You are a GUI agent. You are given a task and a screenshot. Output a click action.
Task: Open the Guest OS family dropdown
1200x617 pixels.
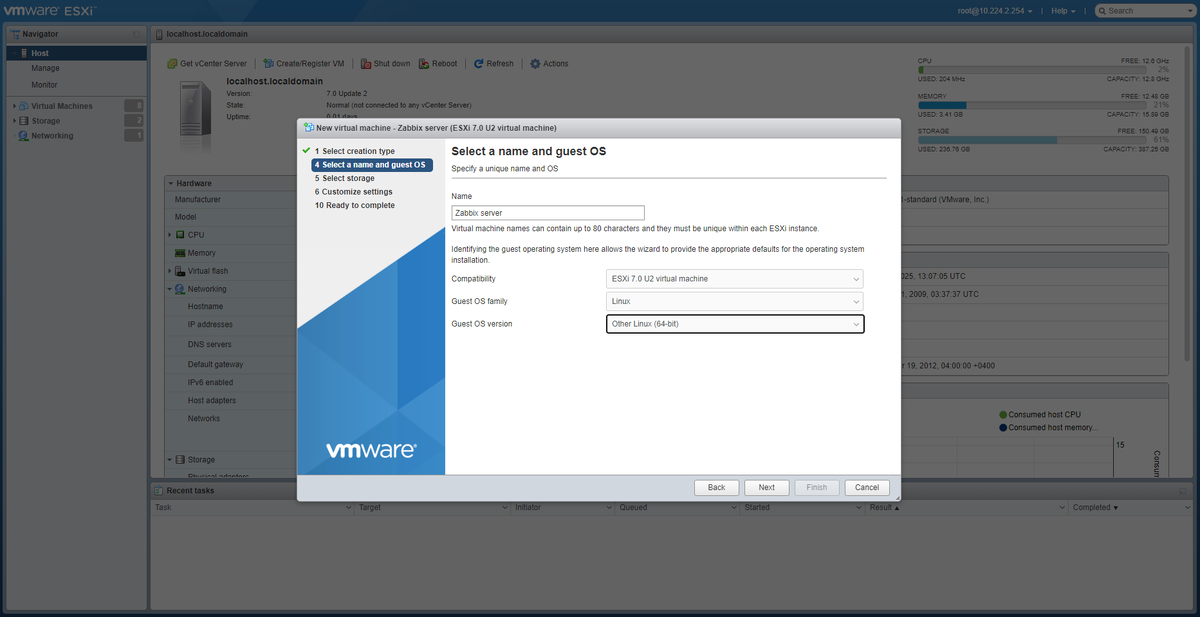coord(735,301)
